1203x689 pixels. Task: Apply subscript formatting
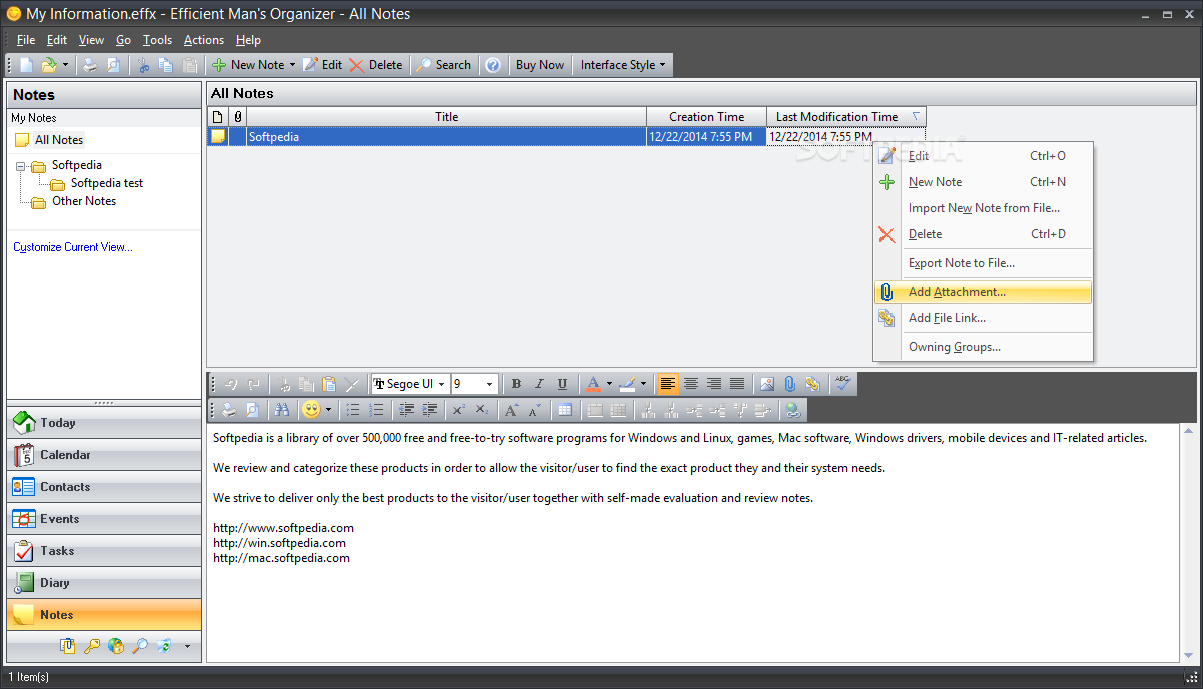(482, 410)
